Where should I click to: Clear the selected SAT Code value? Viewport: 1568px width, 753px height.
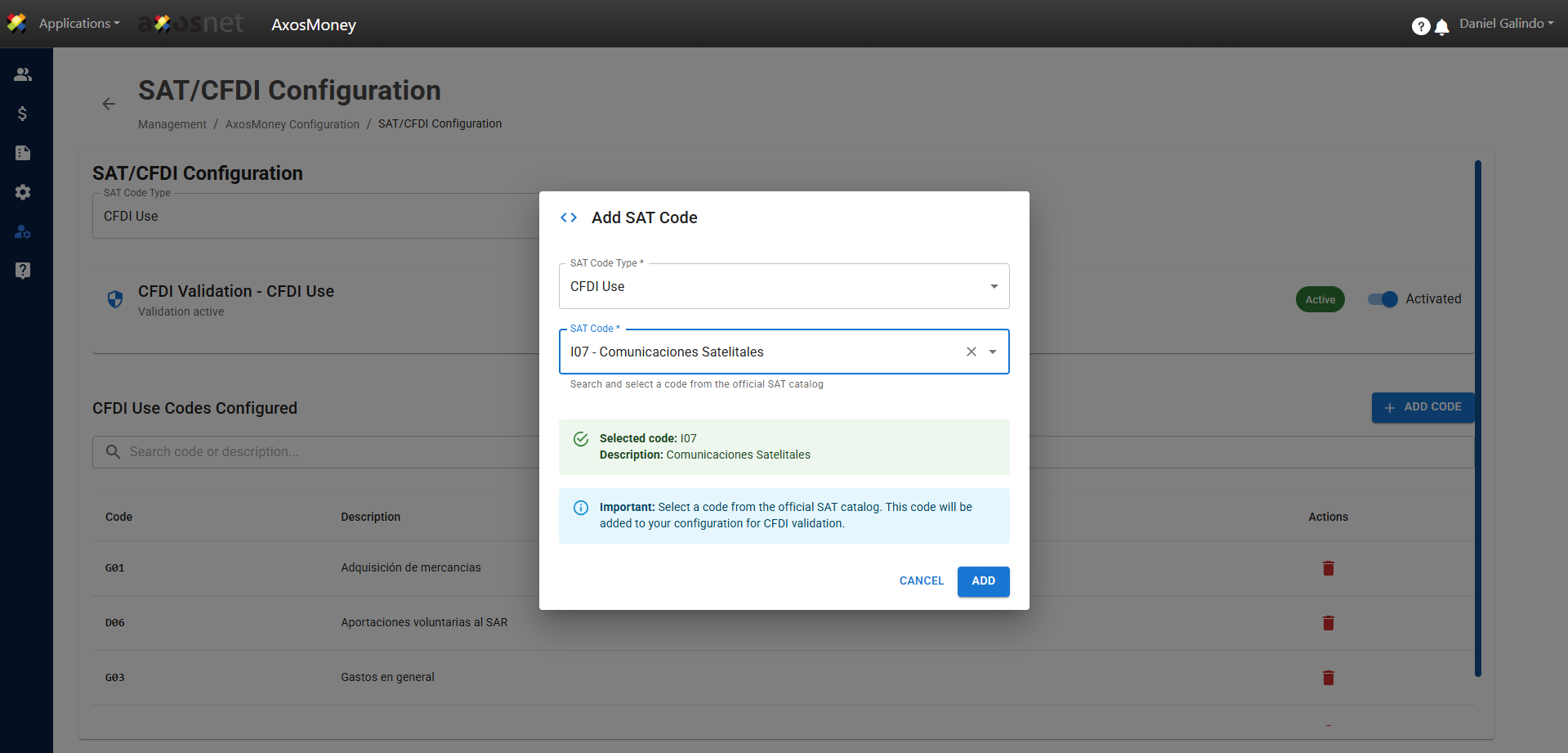[x=971, y=352]
